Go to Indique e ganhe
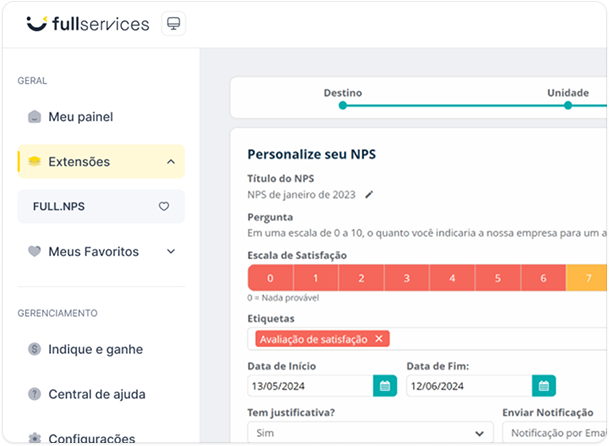Screen dimensions: 609x446 95,350
